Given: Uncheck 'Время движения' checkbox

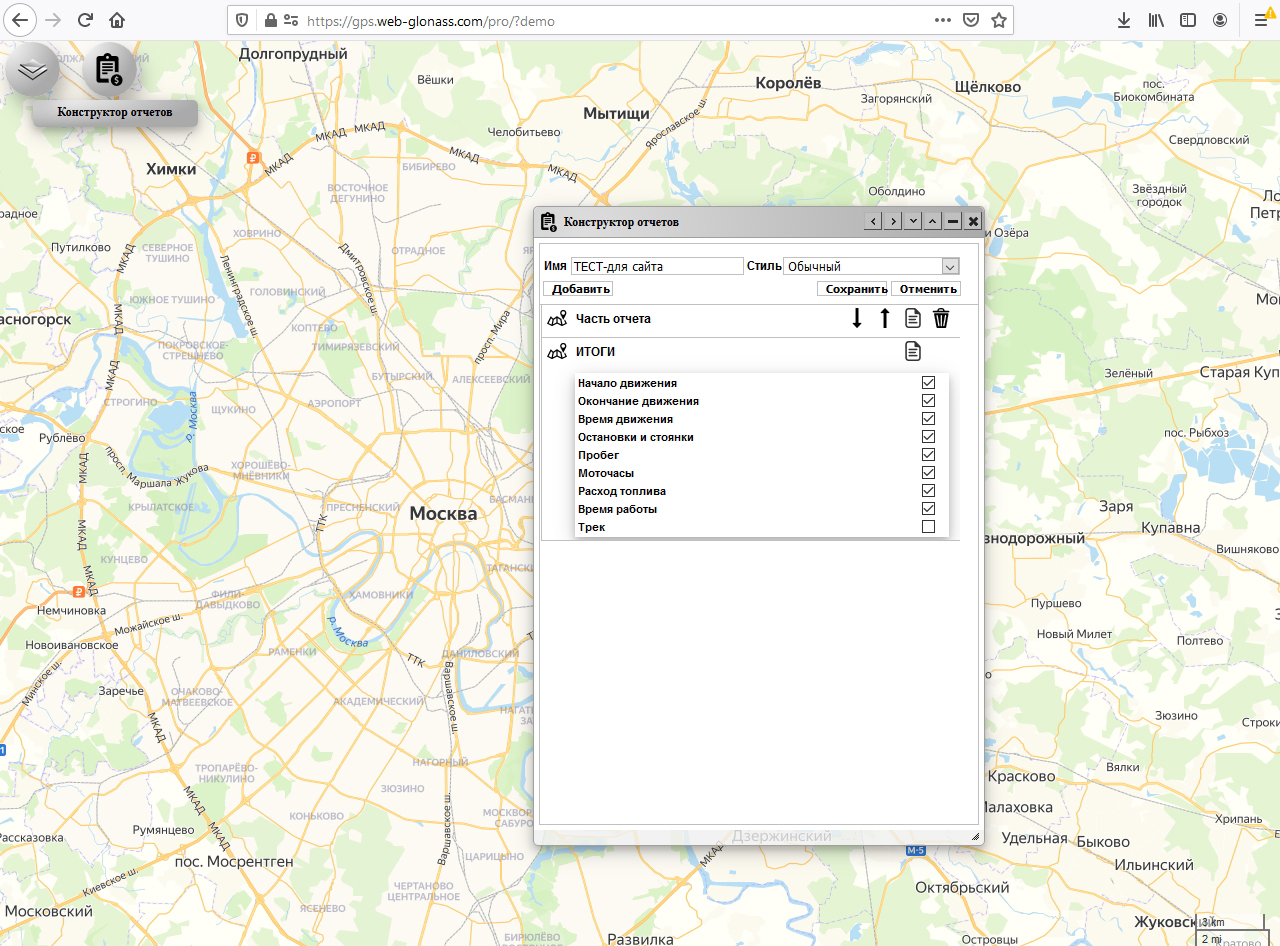Looking at the screenshot, I should pos(928,418).
